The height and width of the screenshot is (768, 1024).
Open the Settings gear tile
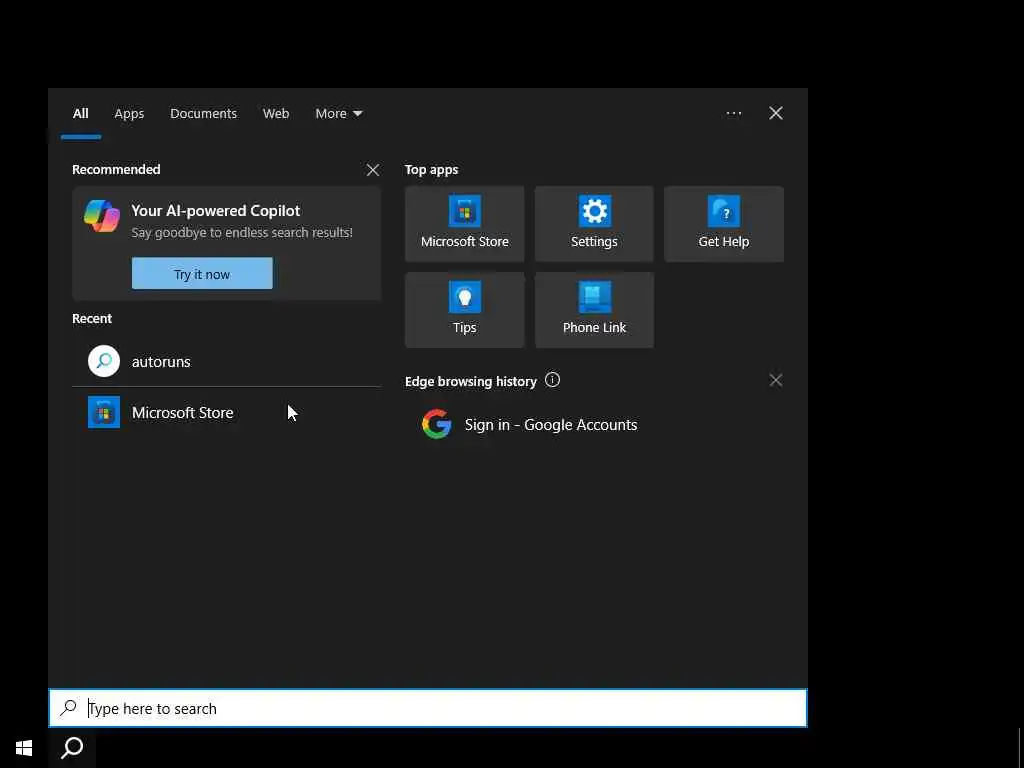(594, 224)
